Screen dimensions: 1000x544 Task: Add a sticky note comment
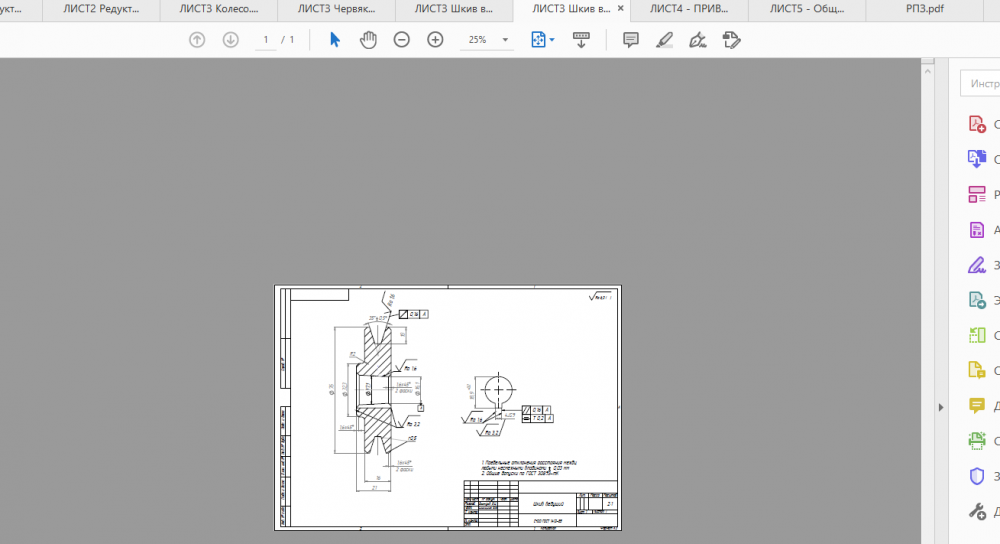[631, 40]
